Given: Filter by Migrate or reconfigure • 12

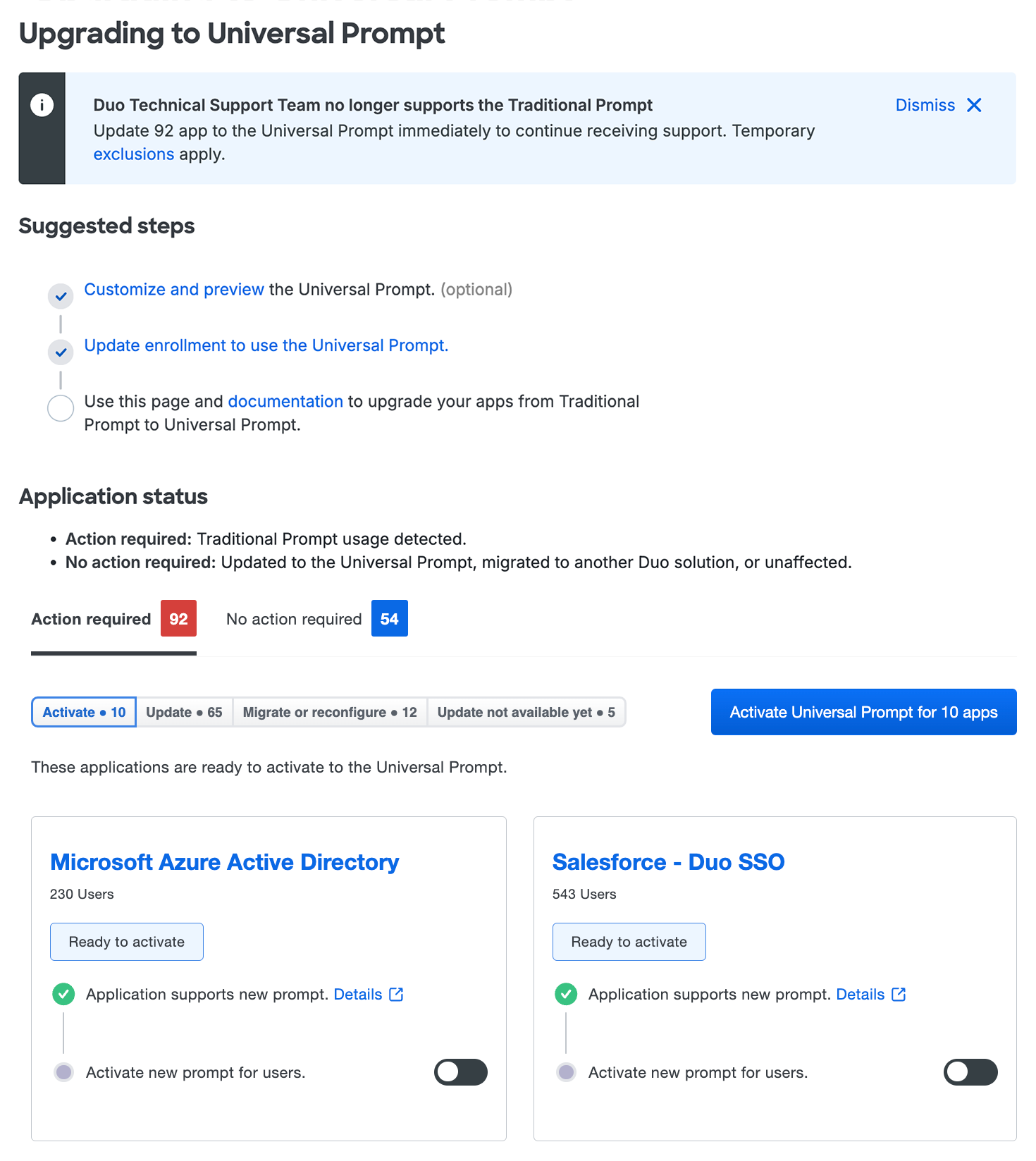Looking at the screenshot, I should 330,712.
